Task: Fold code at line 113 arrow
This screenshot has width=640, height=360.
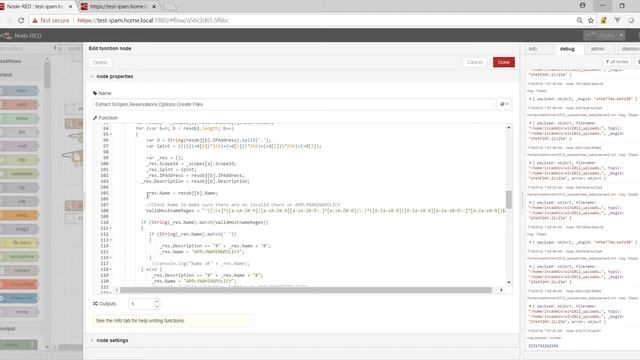Action: pyautogui.click(x=111, y=240)
